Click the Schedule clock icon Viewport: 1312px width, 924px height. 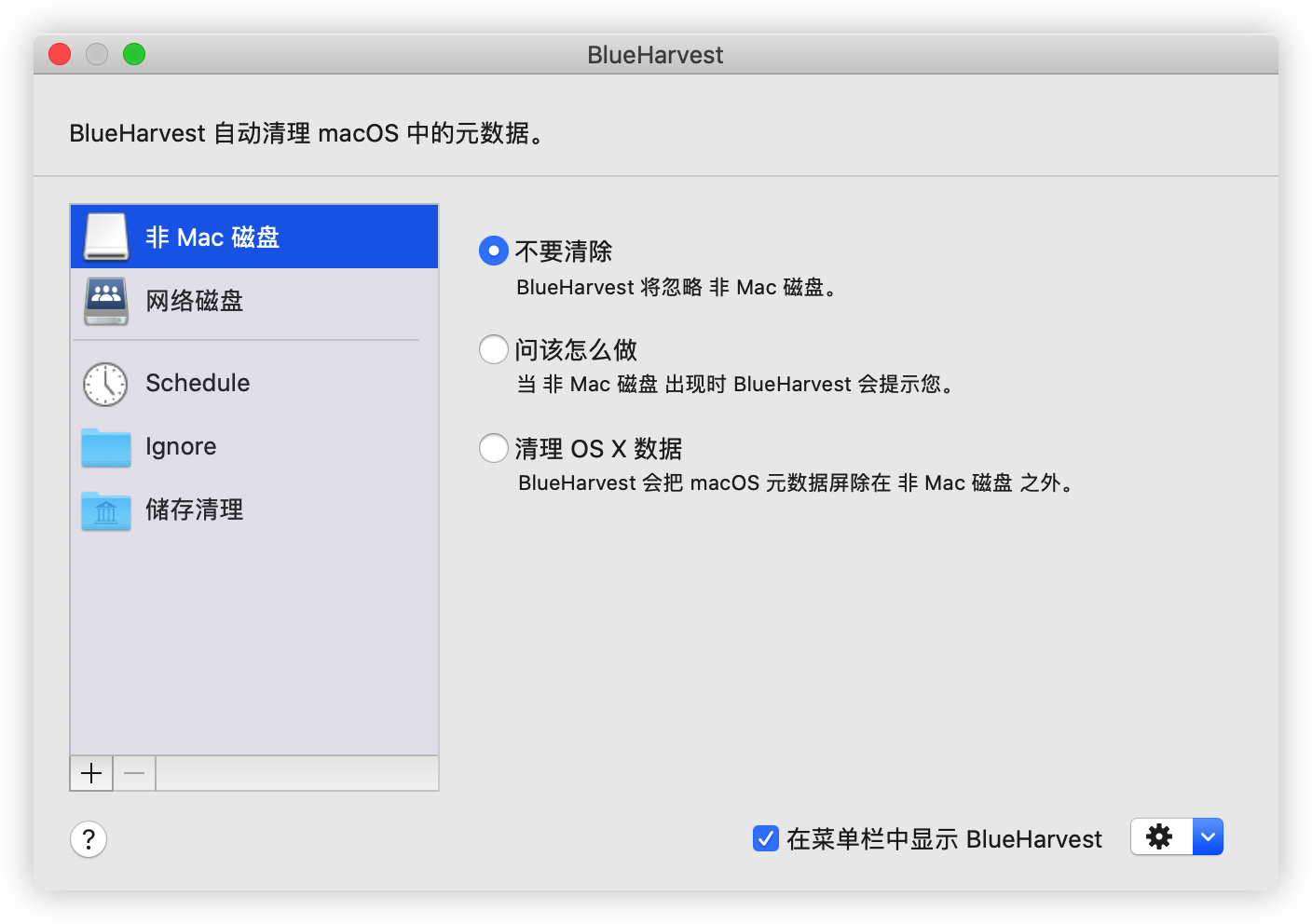point(105,384)
